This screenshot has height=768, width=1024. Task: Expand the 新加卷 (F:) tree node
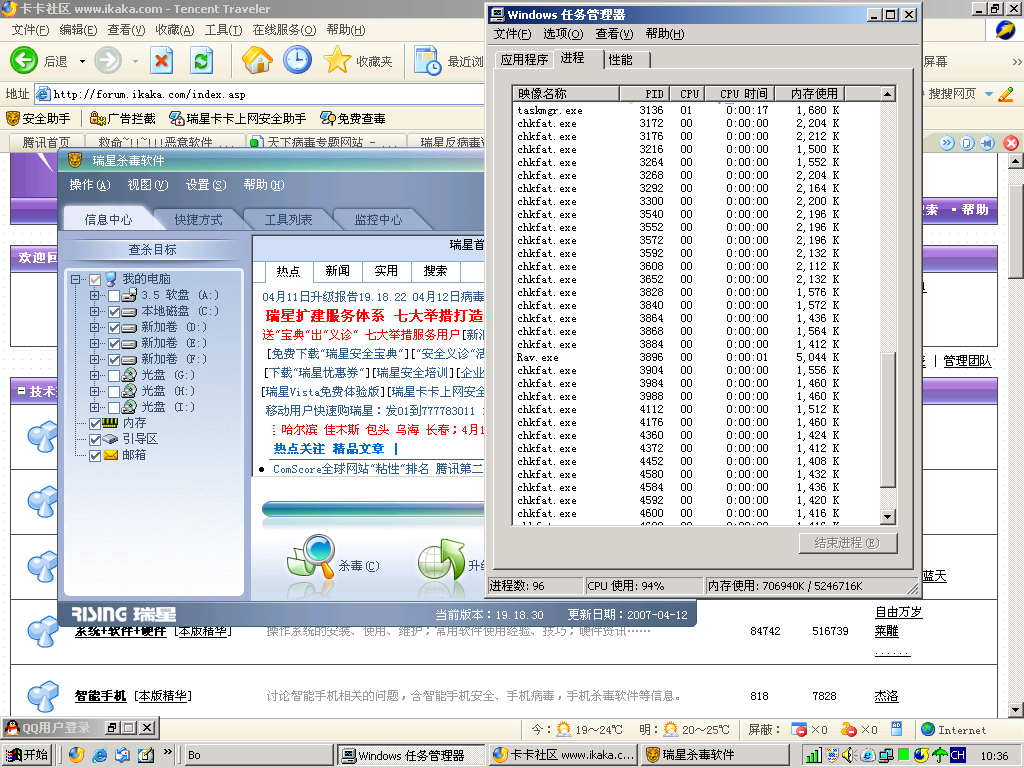click(95, 359)
